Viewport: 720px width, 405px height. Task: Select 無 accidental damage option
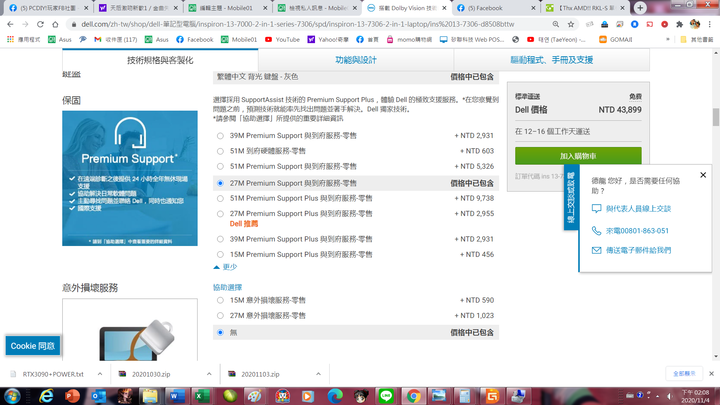tap(220, 332)
